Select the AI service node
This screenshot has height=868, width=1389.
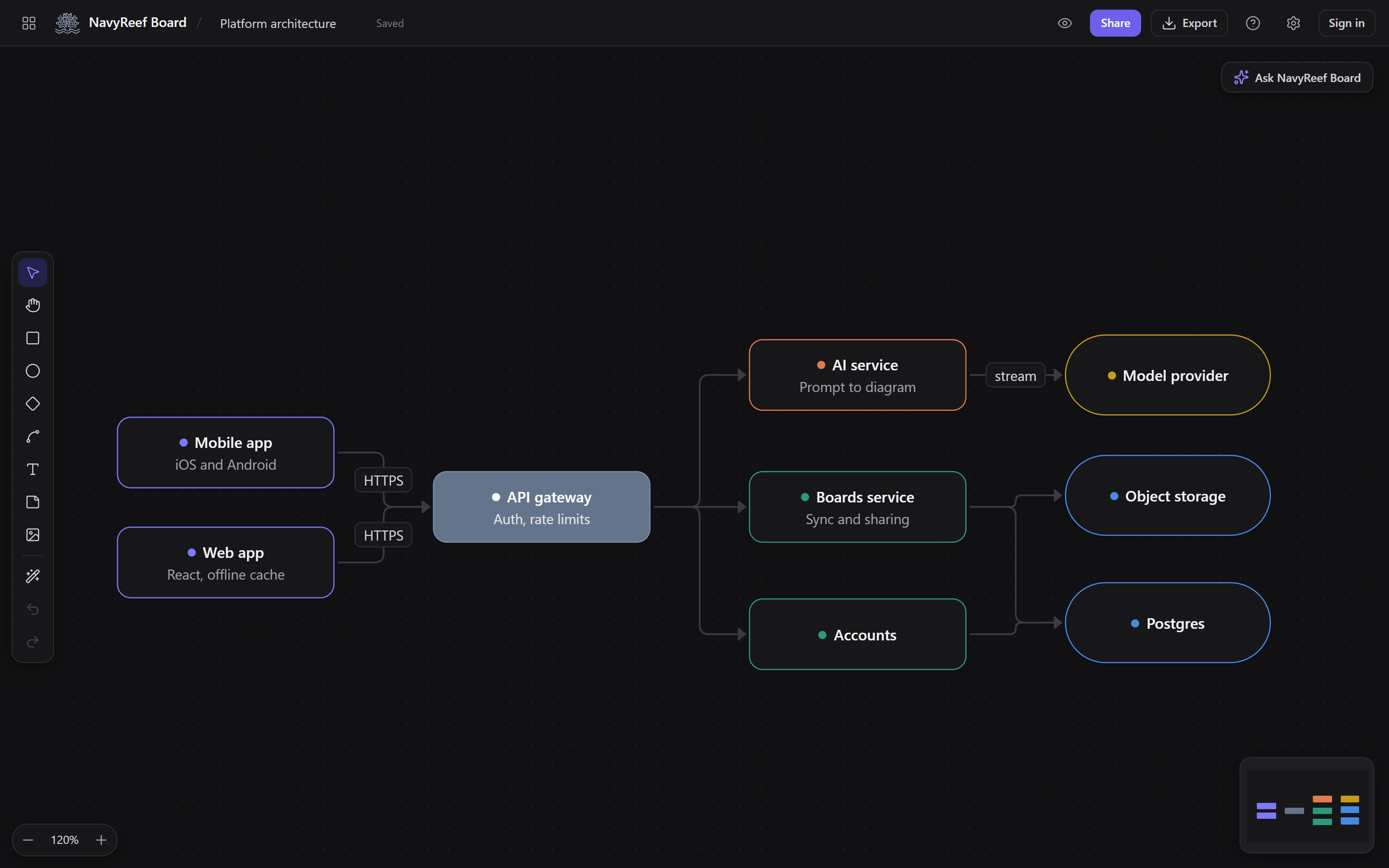tap(857, 375)
